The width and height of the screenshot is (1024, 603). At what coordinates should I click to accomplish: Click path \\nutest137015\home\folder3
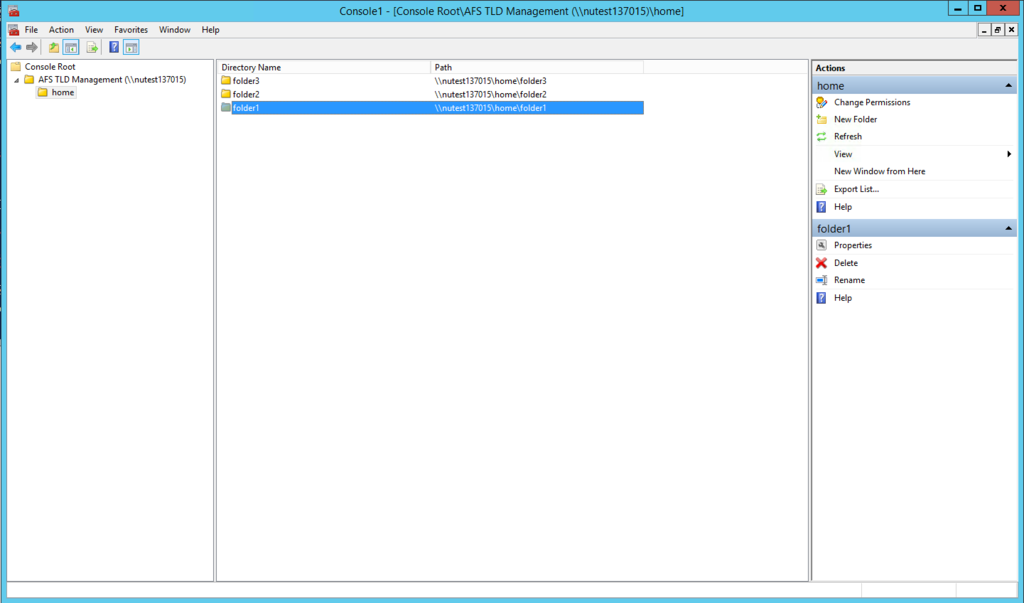[490, 81]
